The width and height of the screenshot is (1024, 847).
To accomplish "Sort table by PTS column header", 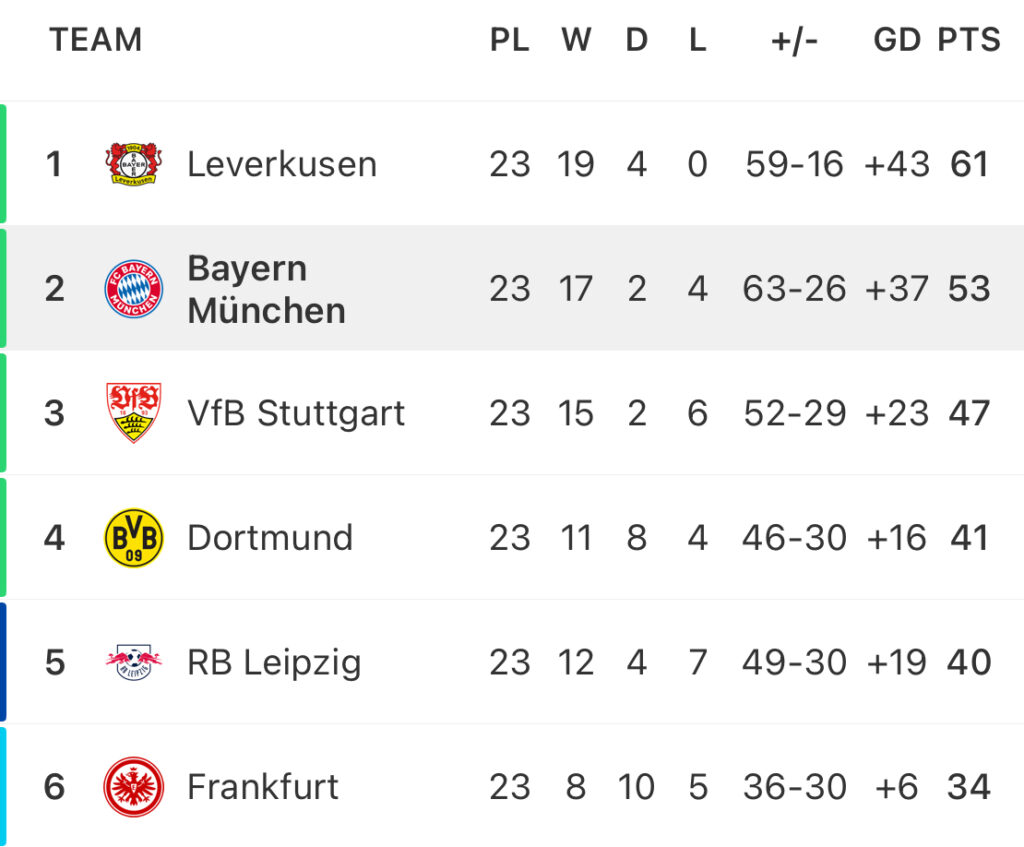I will pyautogui.click(x=969, y=40).
